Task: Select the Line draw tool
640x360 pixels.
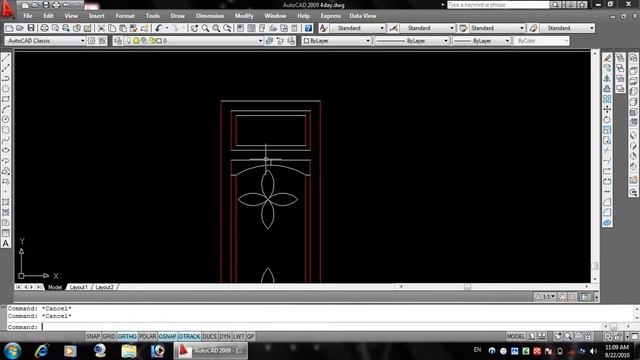Action: (6, 58)
